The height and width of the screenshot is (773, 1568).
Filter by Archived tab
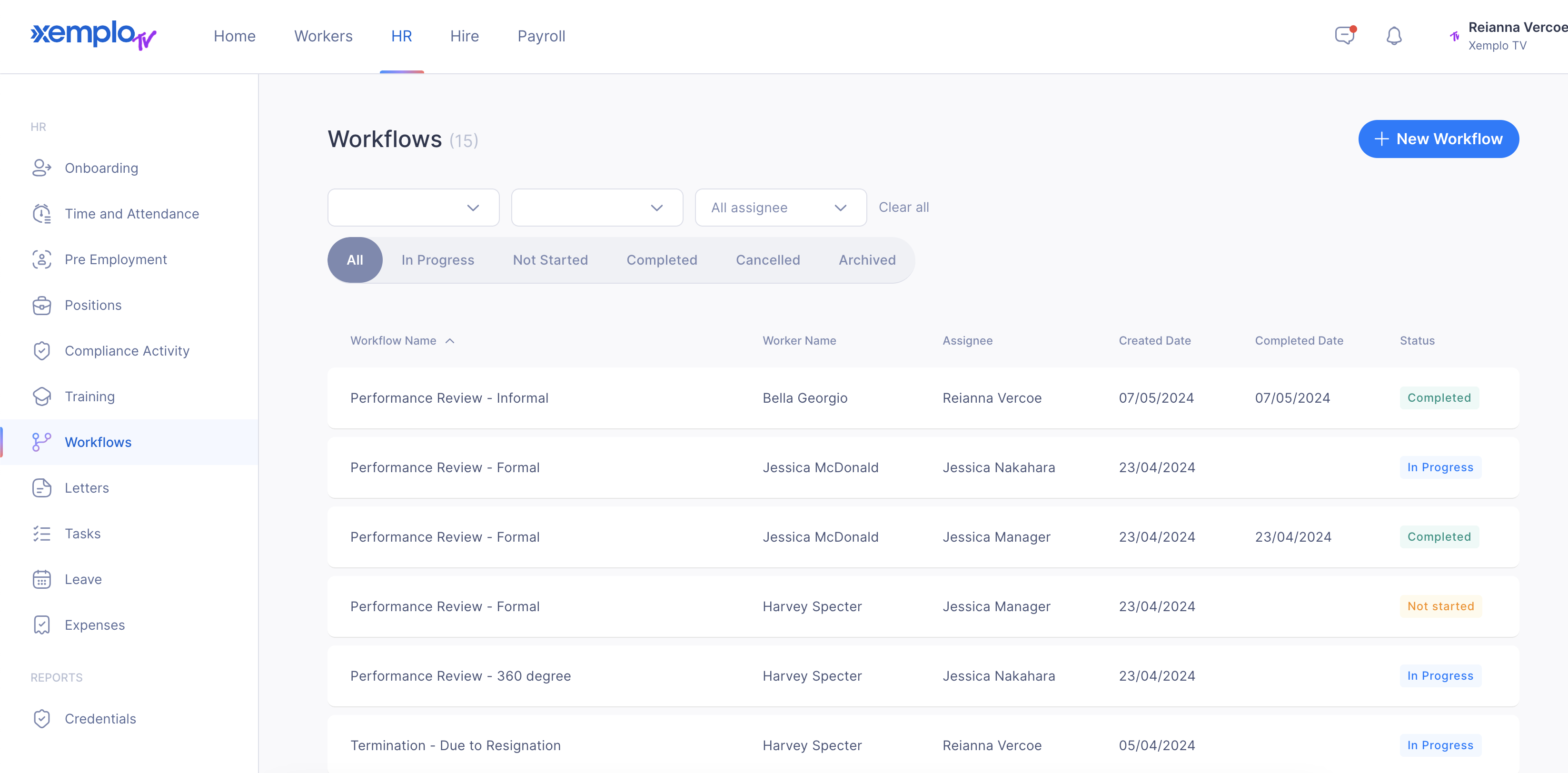tap(867, 260)
